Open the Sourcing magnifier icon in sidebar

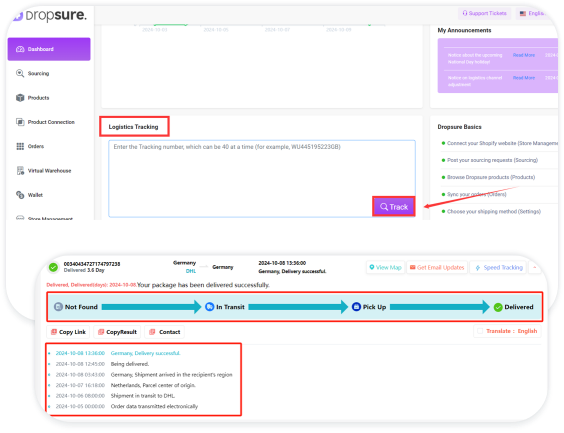[20, 73]
